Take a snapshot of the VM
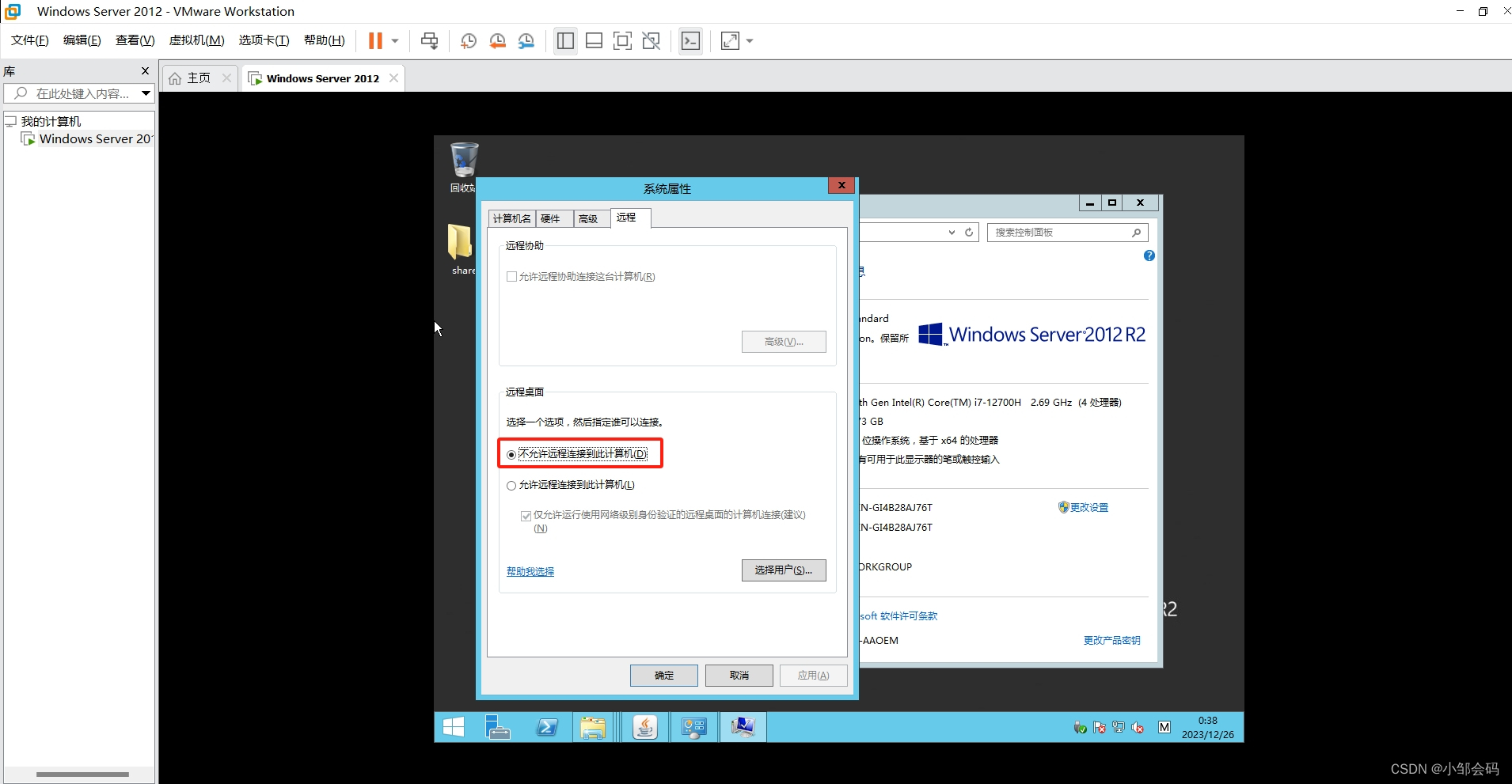This screenshot has height=784, width=1512. tap(468, 40)
